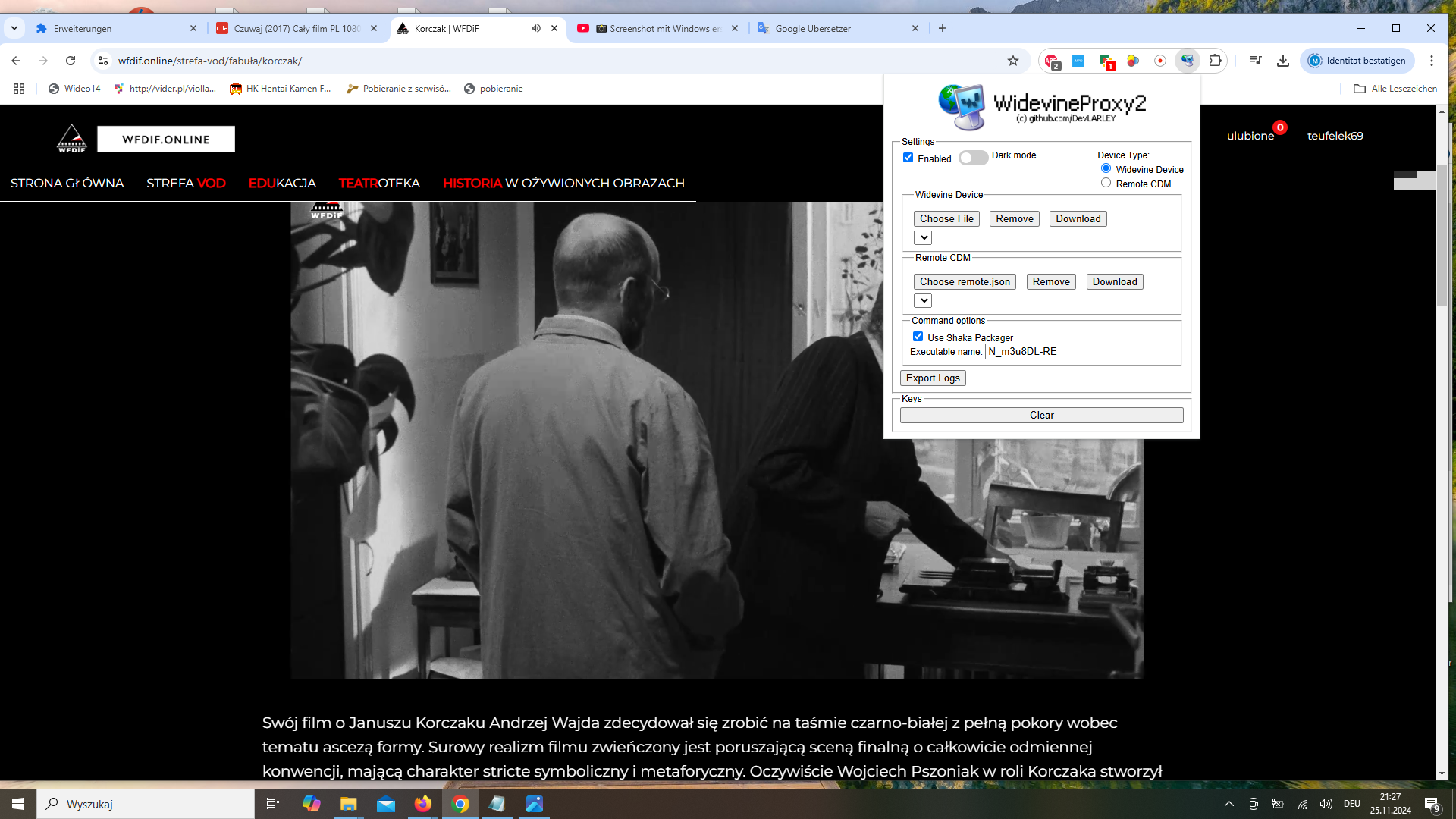Open the TEATROTEKA menu item
1456x819 pixels.
point(379,183)
